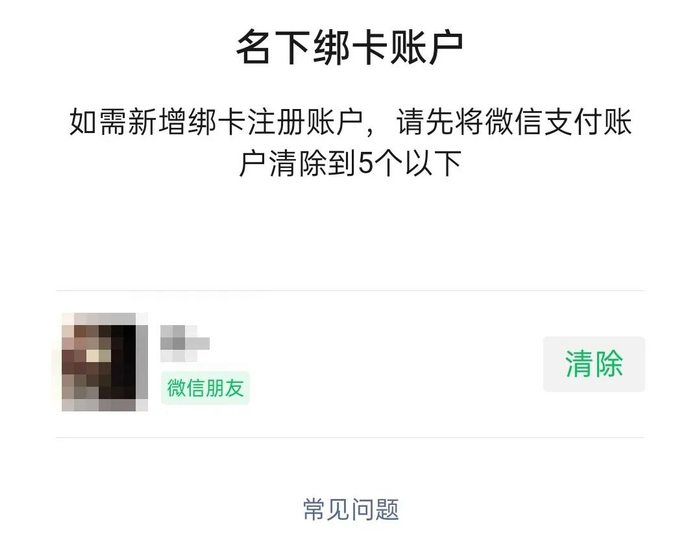Image resolution: width=700 pixels, height=560 pixels.
Task: Click the text 请先将微信支付账
Action: click(x=514, y=121)
